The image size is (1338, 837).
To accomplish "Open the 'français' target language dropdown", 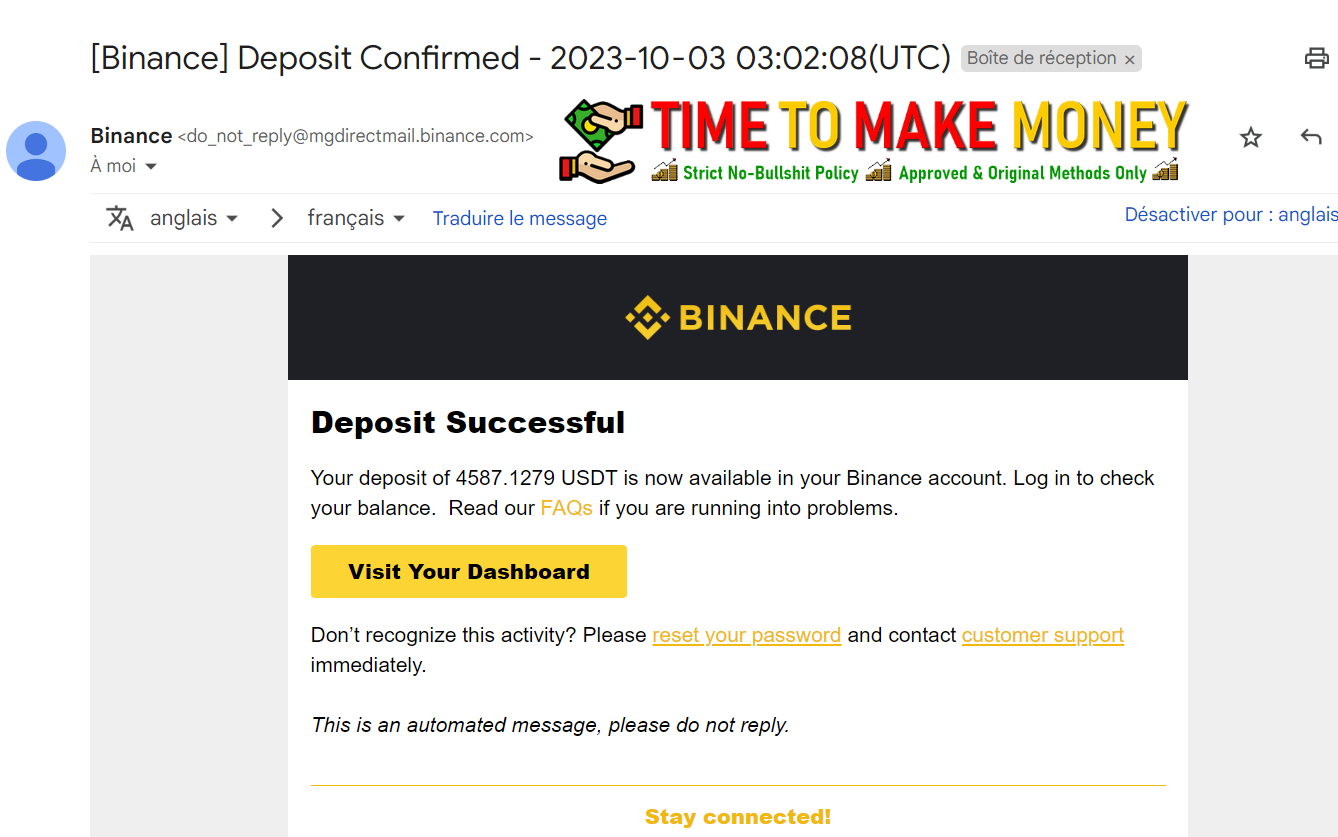I will click(355, 218).
